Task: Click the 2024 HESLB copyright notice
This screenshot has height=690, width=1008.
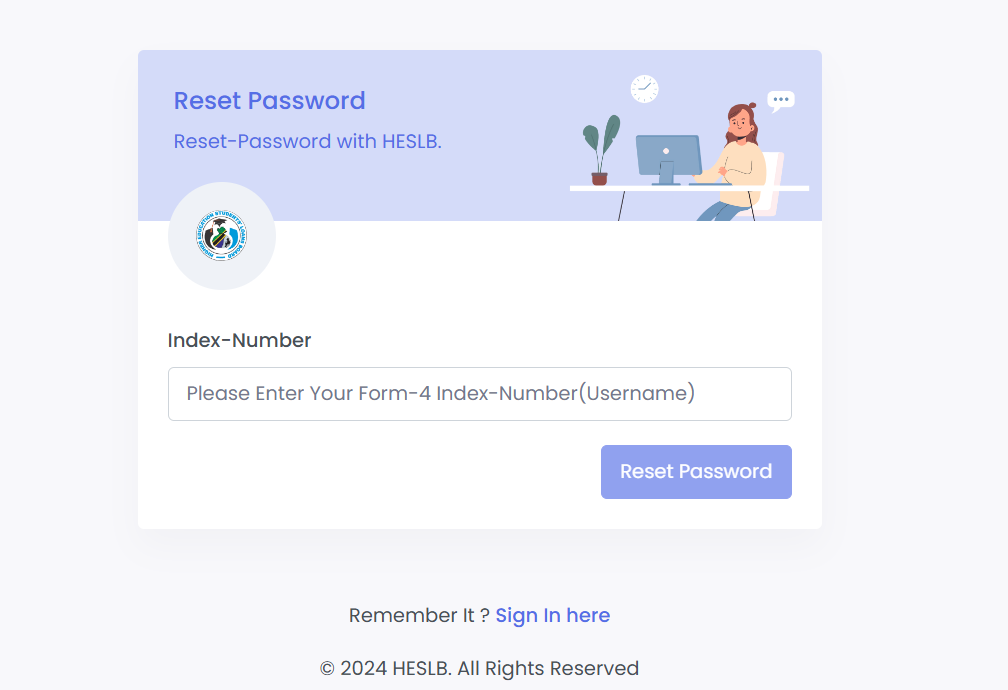Action: pos(479,668)
